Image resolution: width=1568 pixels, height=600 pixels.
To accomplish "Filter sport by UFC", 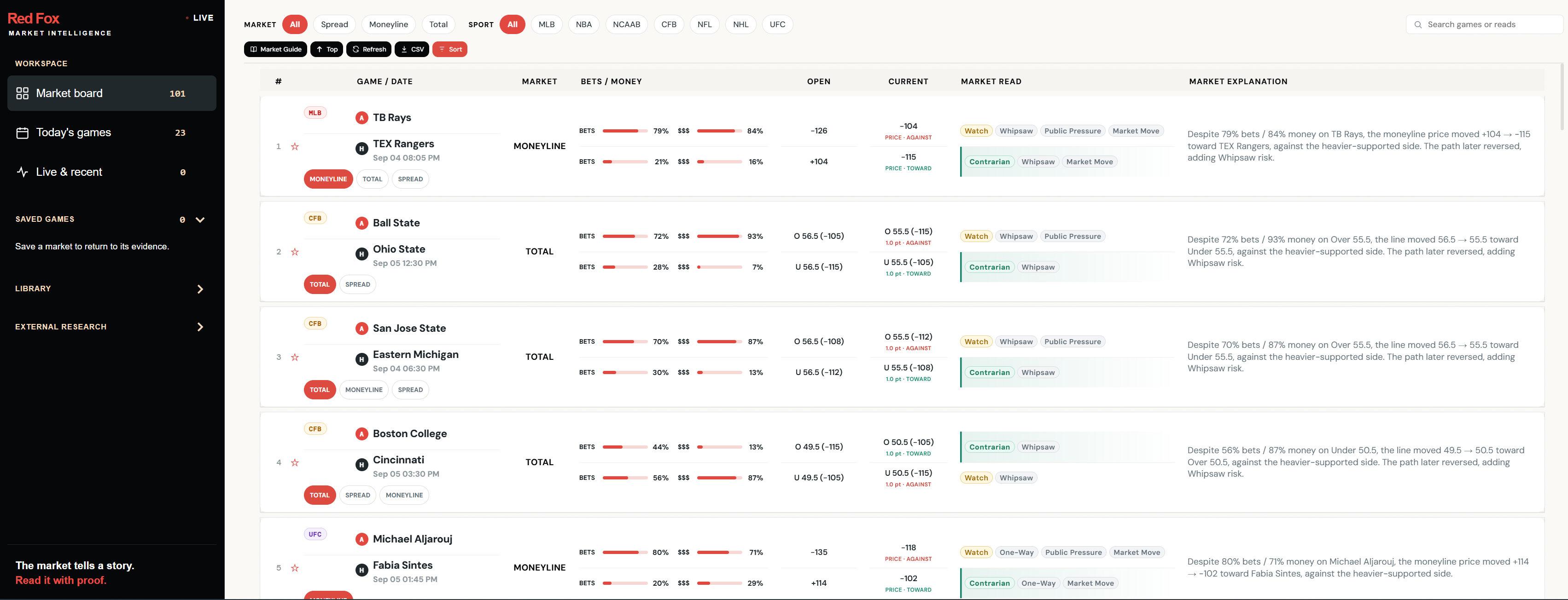I will [x=777, y=24].
